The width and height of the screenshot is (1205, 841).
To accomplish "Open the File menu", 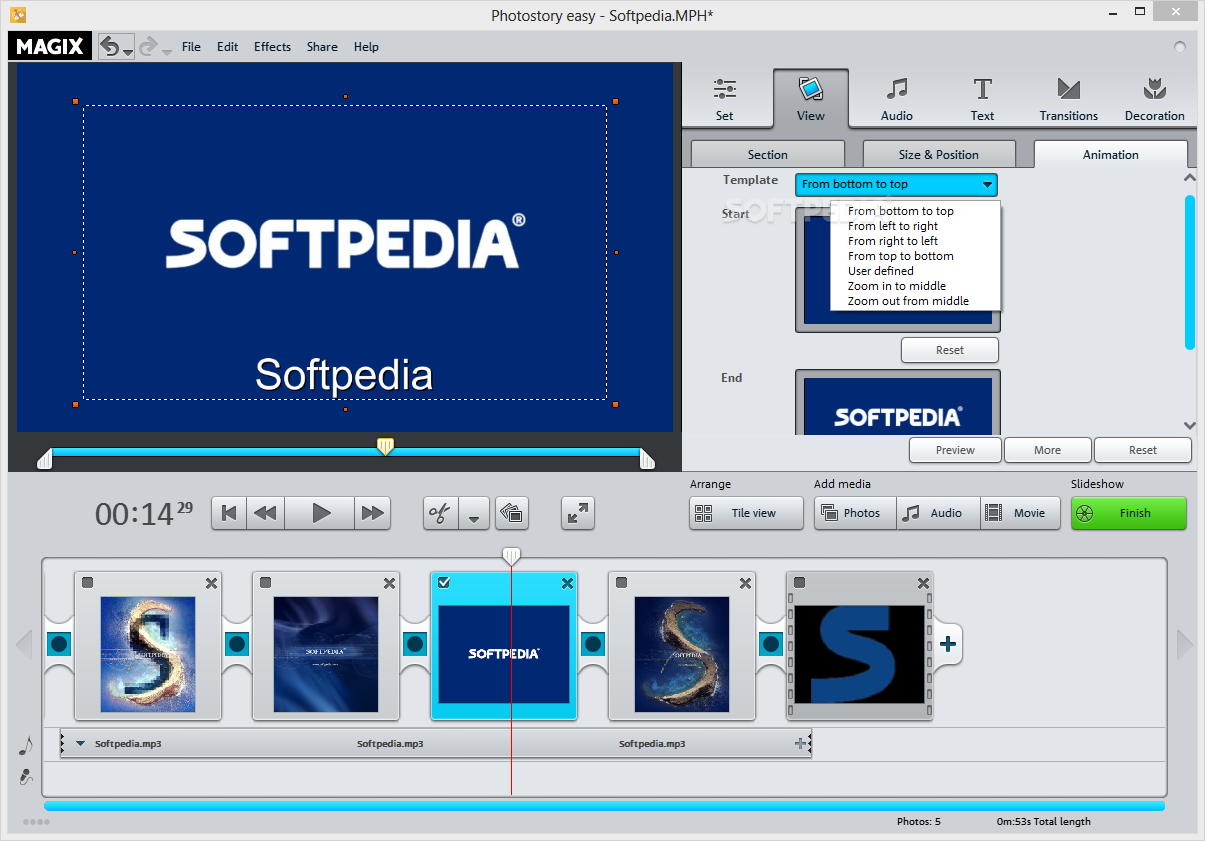I will point(191,47).
